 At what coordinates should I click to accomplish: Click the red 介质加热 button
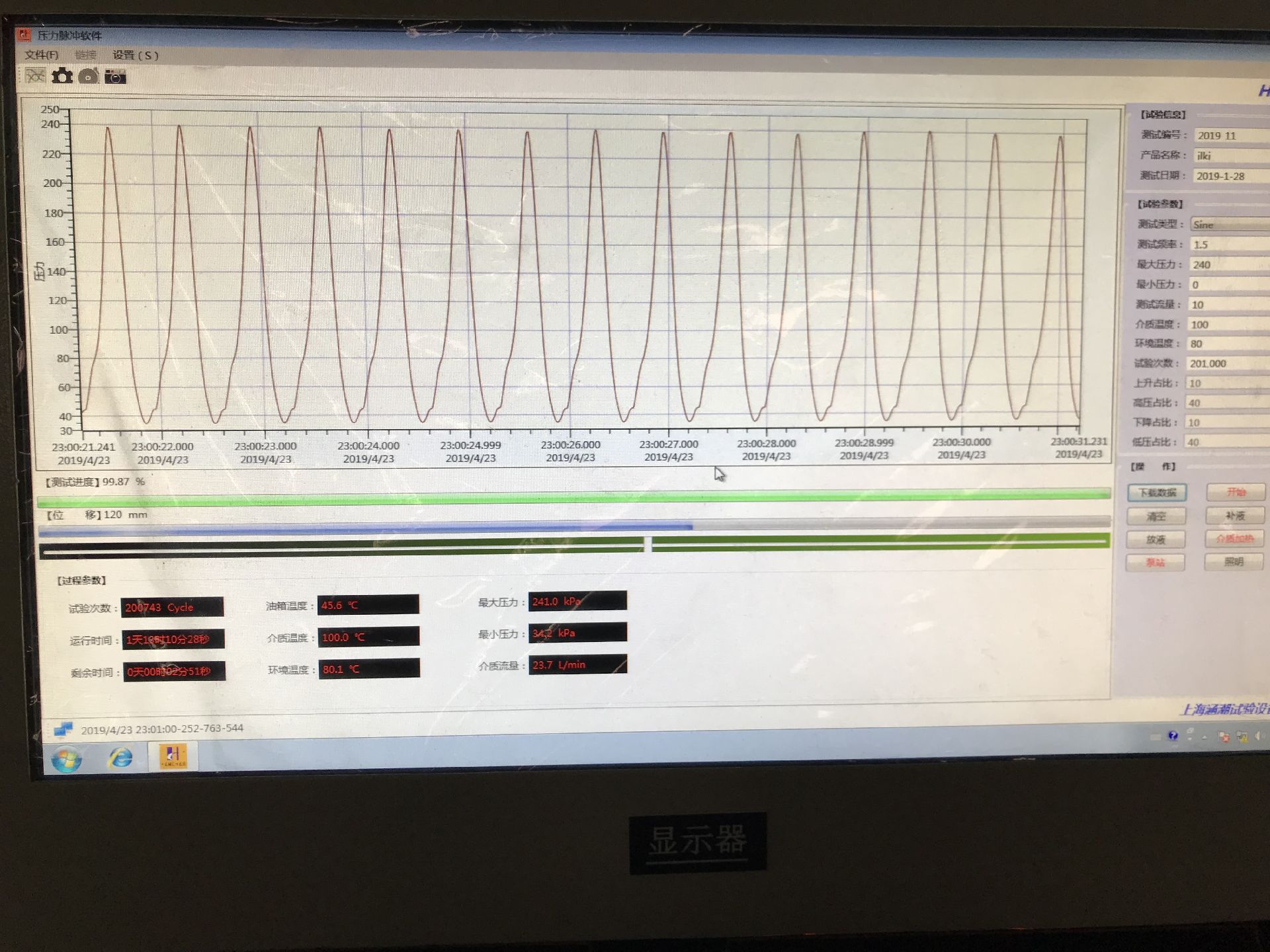tap(1235, 539)
